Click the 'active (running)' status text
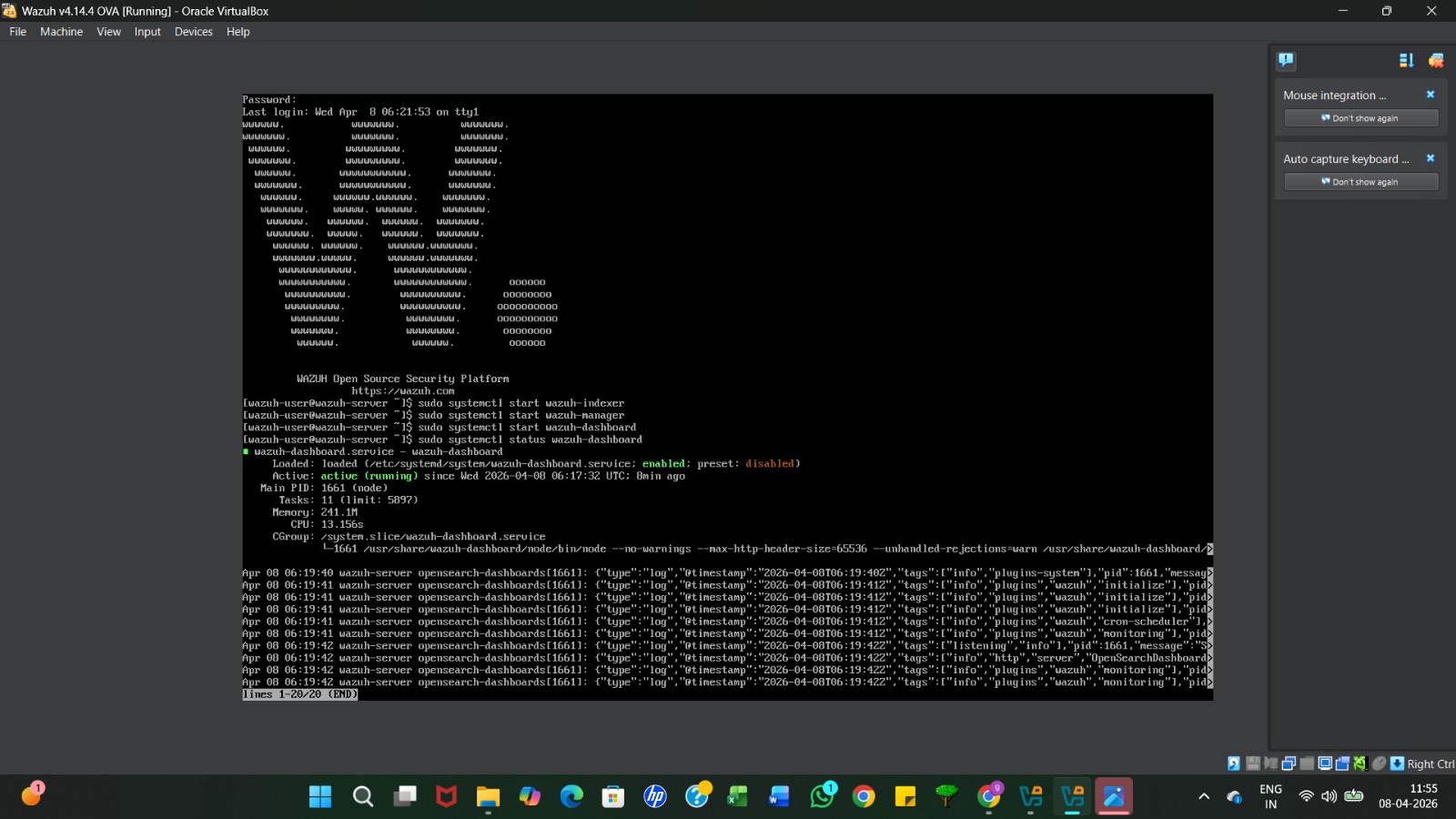The width and height of the screenshot is (1456, 819). click(x=369, y=476)
